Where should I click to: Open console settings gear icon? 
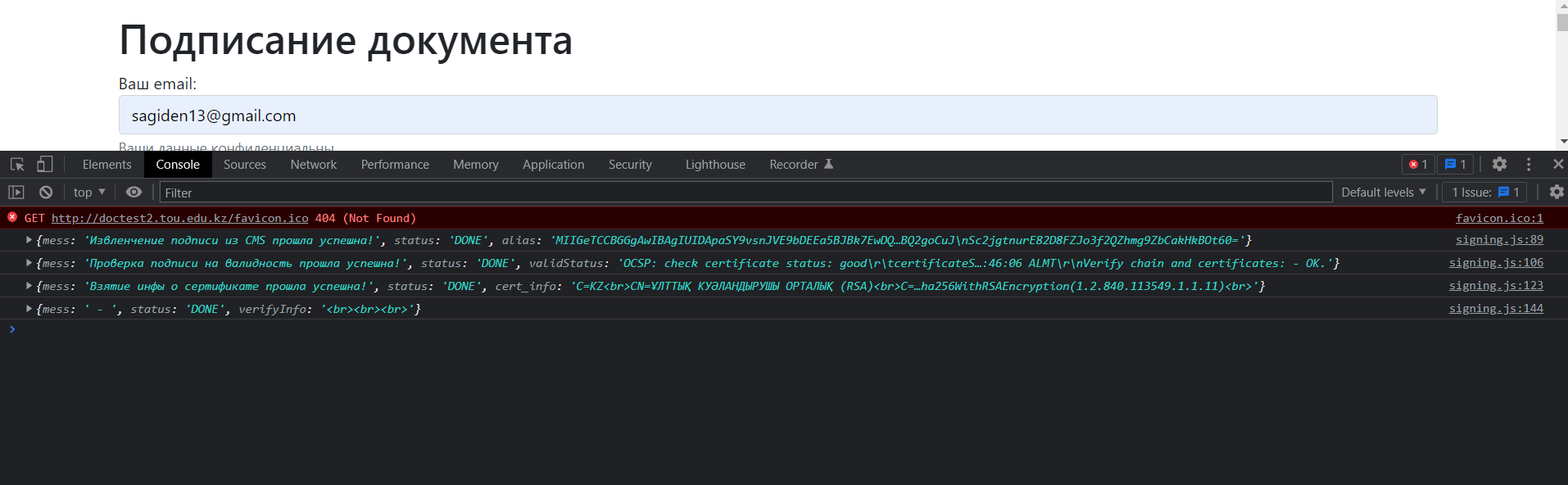[1557, 193]
